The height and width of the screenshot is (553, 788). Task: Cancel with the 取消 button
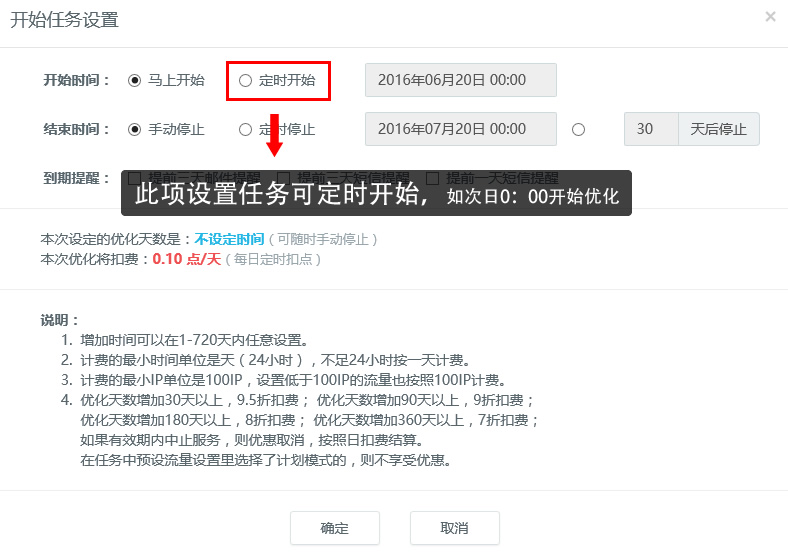(x=455, y=528)
